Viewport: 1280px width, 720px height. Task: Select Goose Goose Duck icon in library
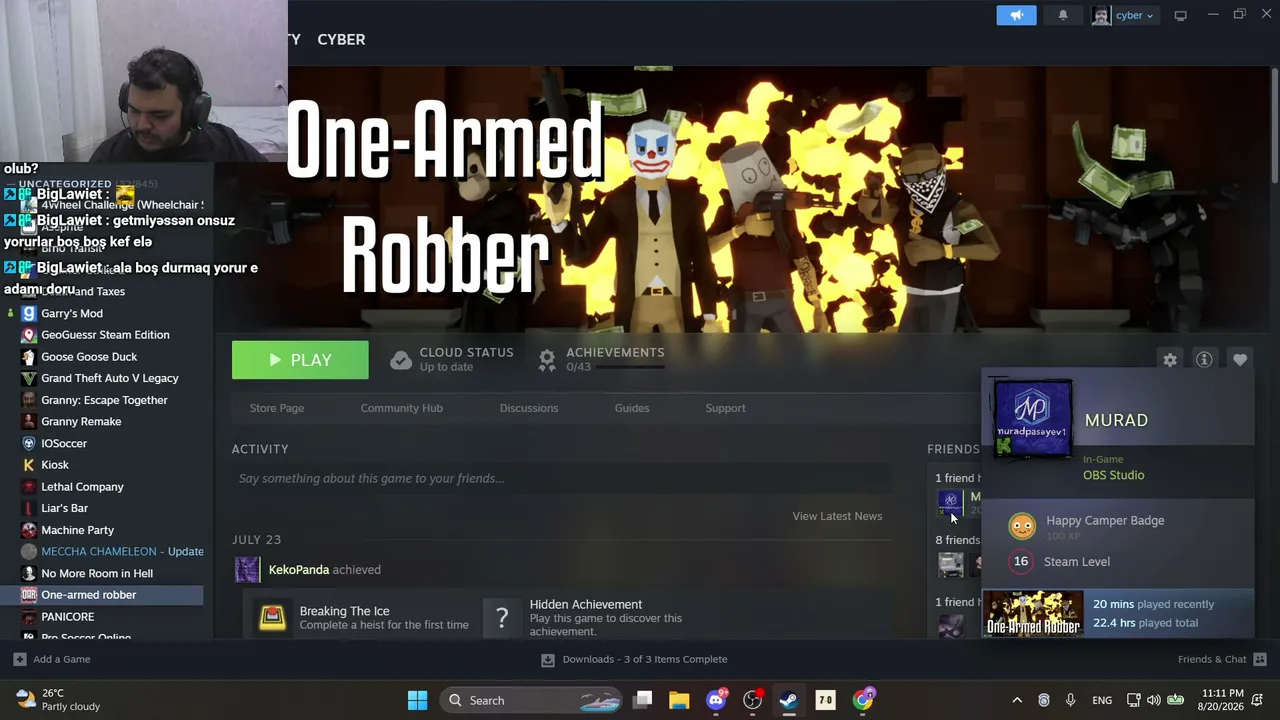[x=29, y=357]
